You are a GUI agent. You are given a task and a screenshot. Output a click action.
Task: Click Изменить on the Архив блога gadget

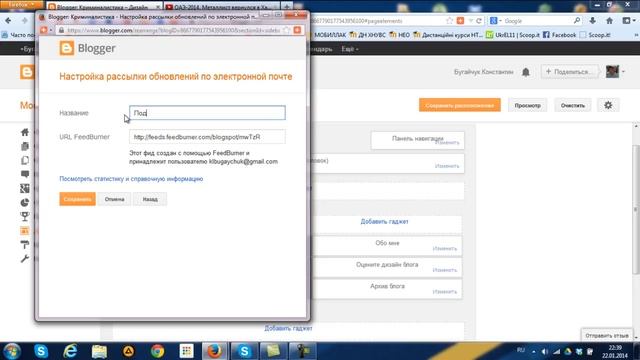(x=444, y=292)
